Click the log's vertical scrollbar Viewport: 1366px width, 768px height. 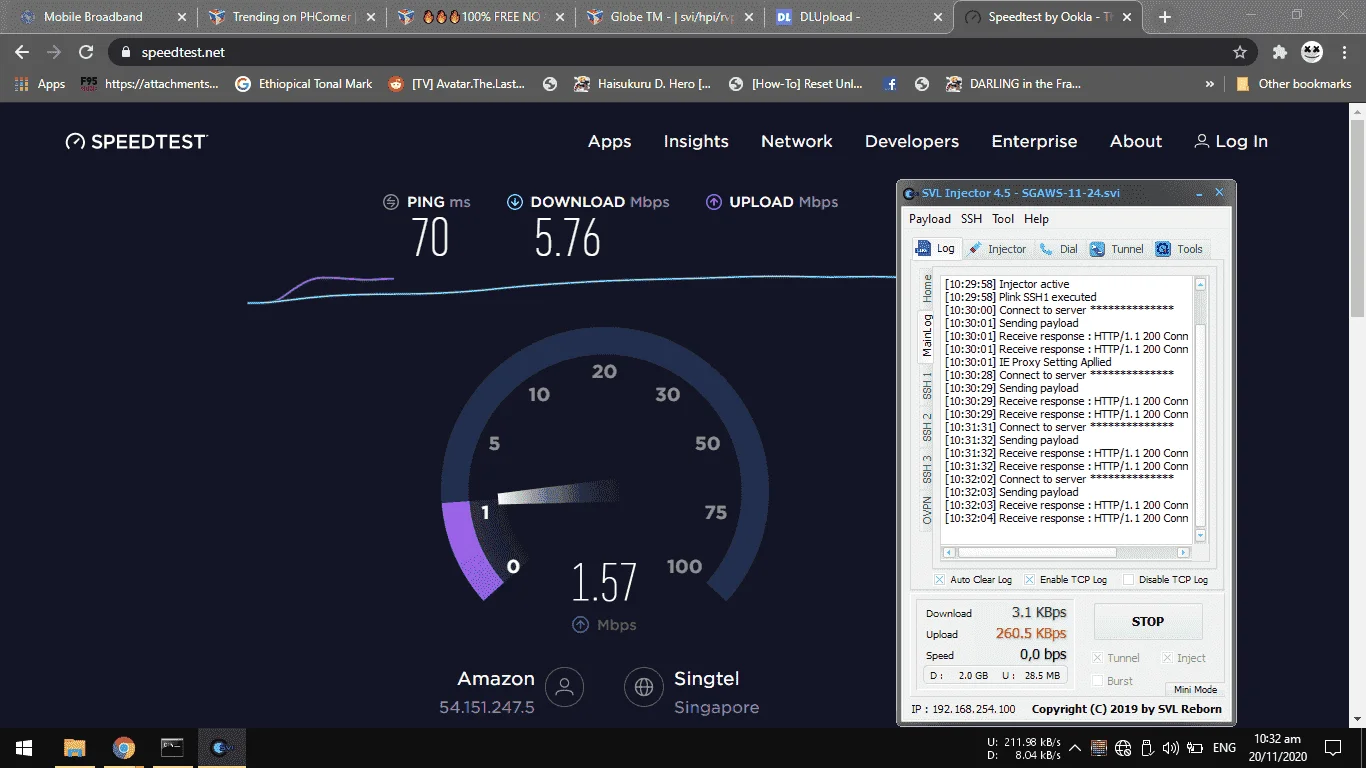[x=1201, y=411]
